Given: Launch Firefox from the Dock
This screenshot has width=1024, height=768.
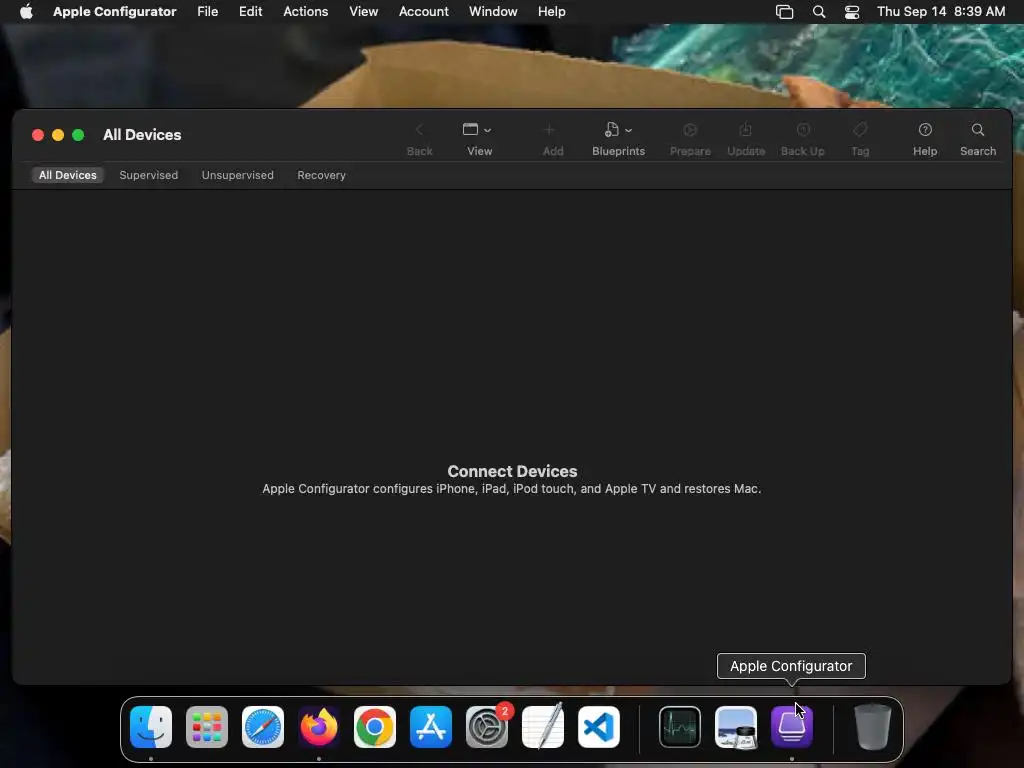Looking at the screenshot, I should coord(319,727).
